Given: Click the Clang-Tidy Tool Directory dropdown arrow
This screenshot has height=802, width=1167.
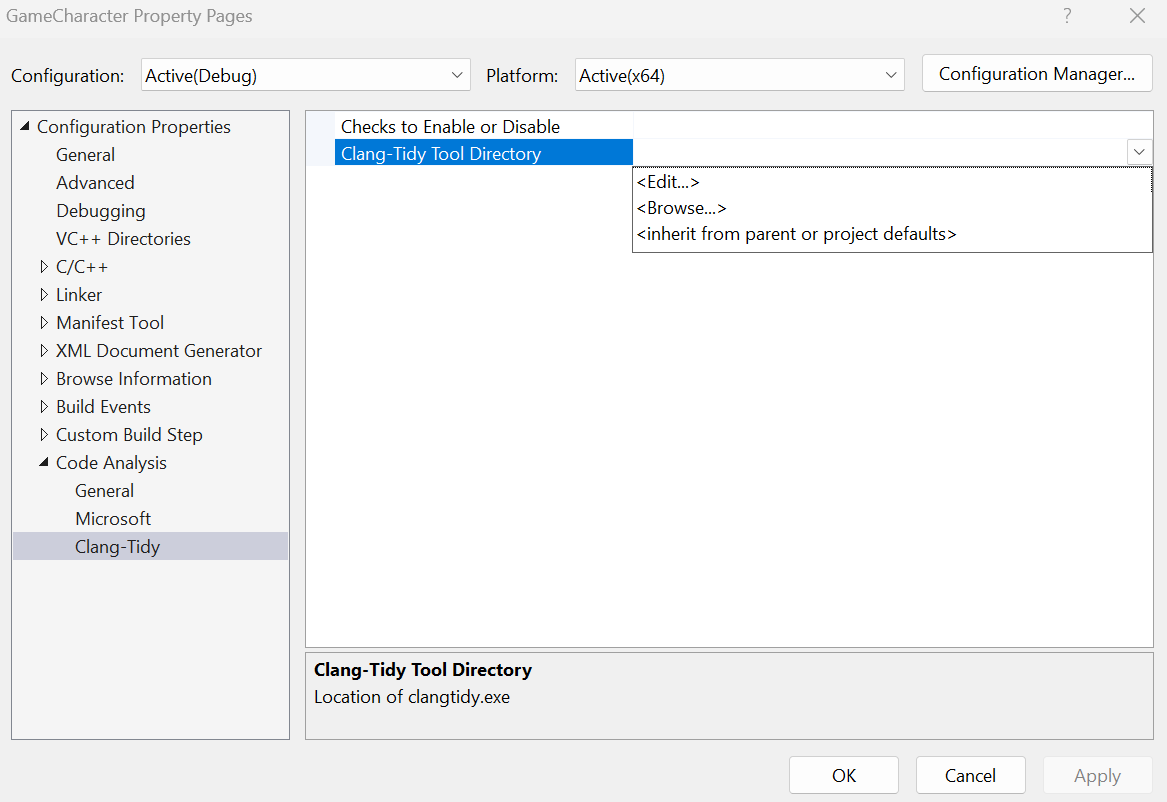Looking at the screenshot, I should click(x=1139, y=152).
